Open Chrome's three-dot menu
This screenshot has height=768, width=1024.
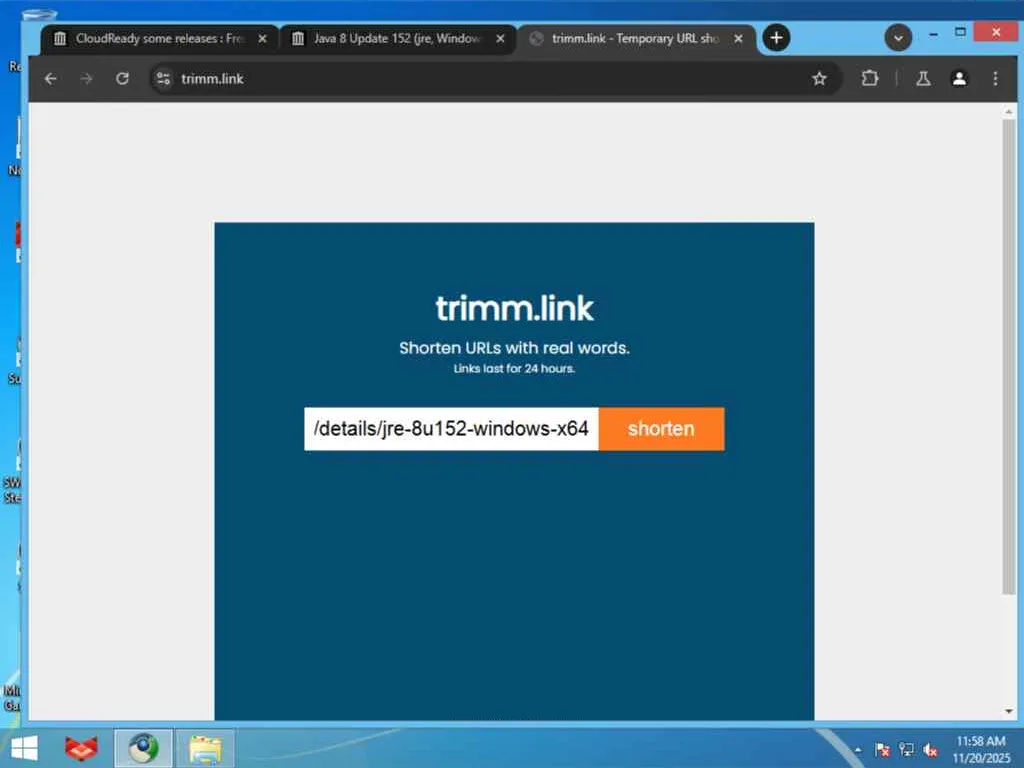pos(995,79)
